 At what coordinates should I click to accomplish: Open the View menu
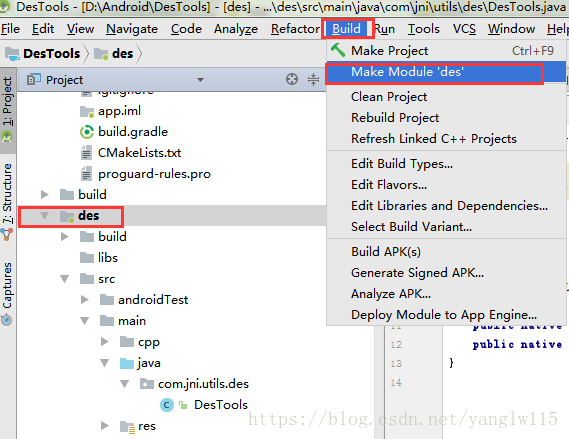click(81, 29)
